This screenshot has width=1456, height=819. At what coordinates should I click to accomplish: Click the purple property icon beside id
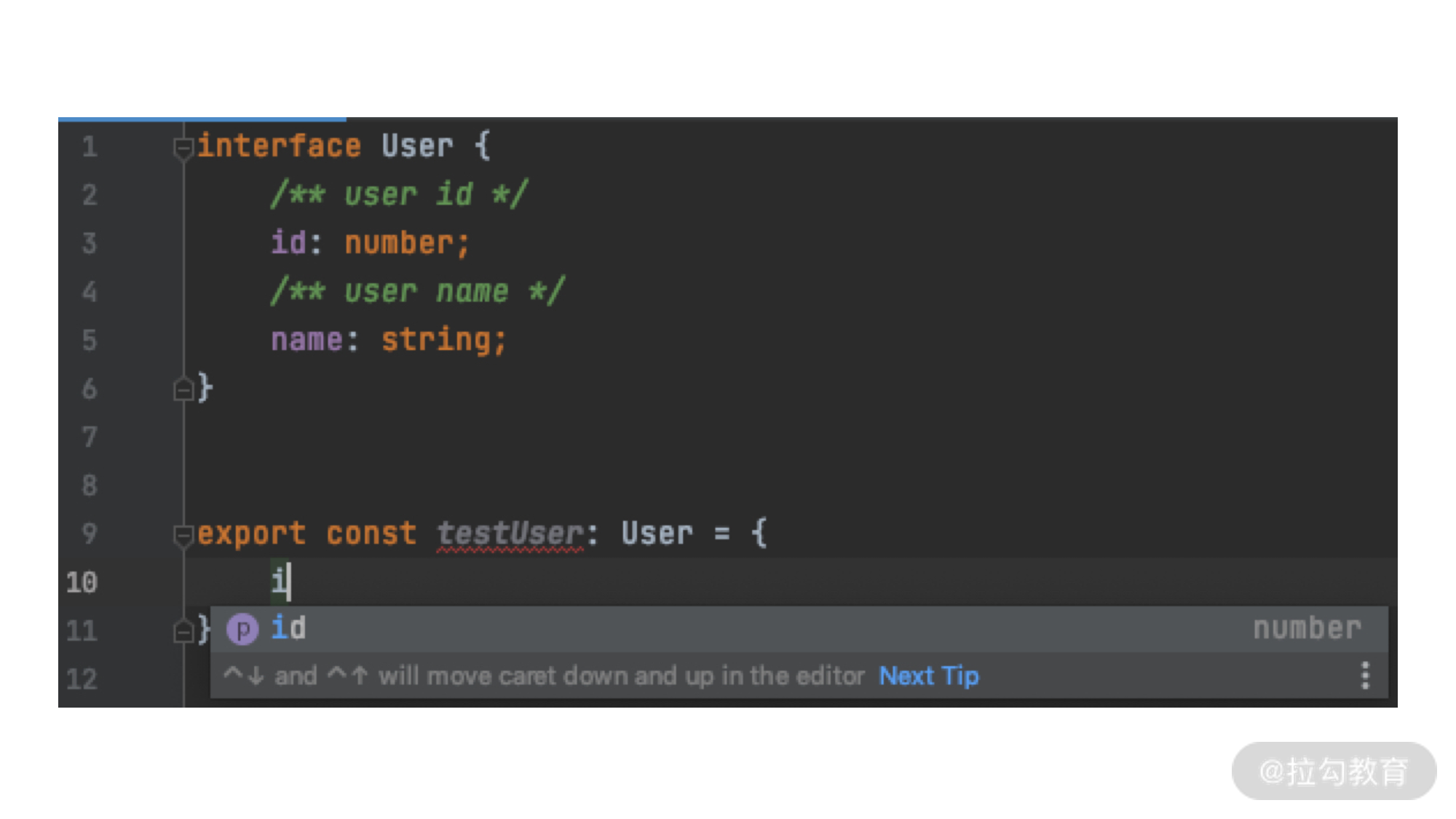click(242, 629)
